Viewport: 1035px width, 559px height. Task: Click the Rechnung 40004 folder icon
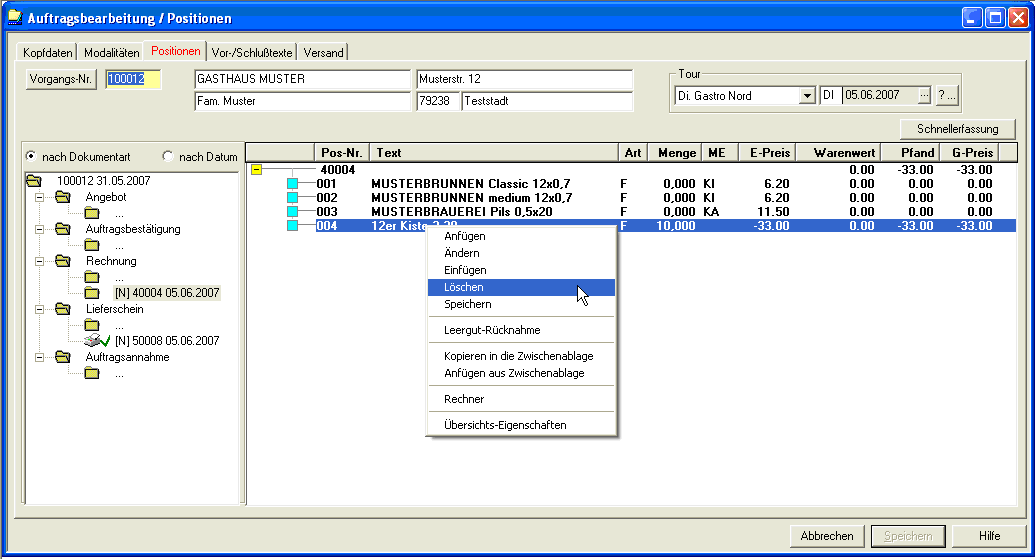[92, 293]
